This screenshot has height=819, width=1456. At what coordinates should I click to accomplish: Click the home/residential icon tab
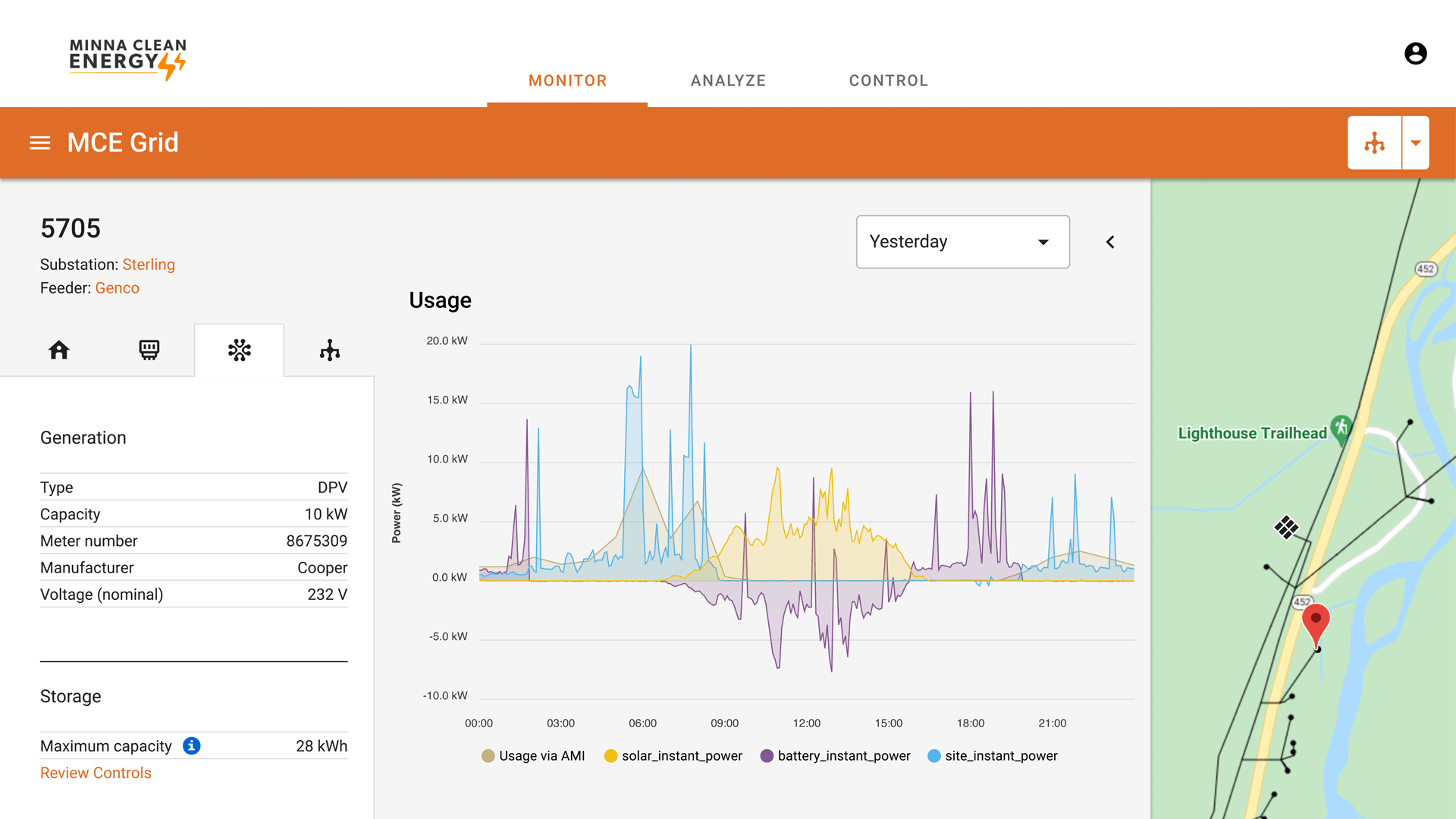57,351
